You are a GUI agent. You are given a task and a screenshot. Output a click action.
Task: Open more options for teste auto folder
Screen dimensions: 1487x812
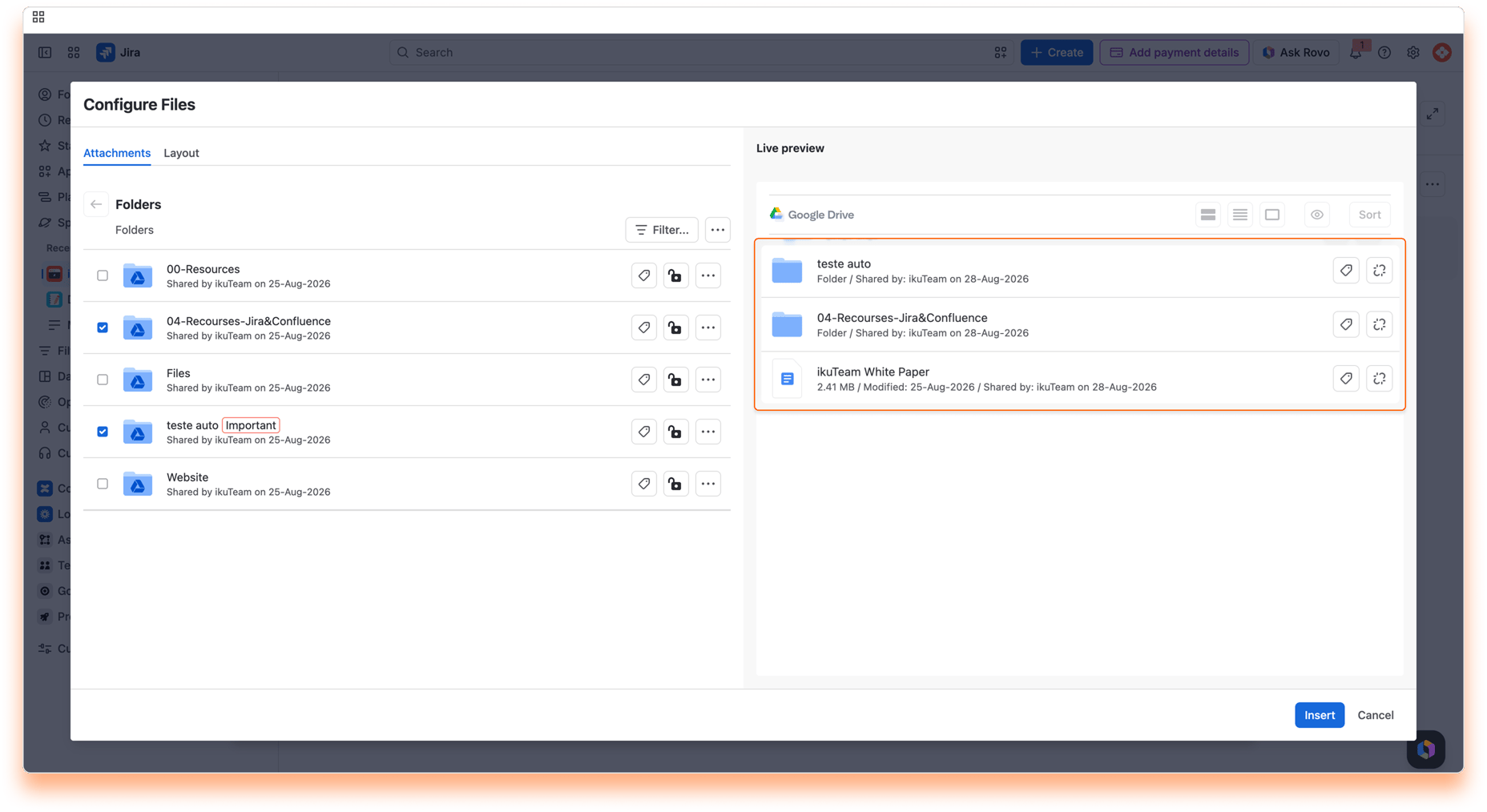coord(708,432)
